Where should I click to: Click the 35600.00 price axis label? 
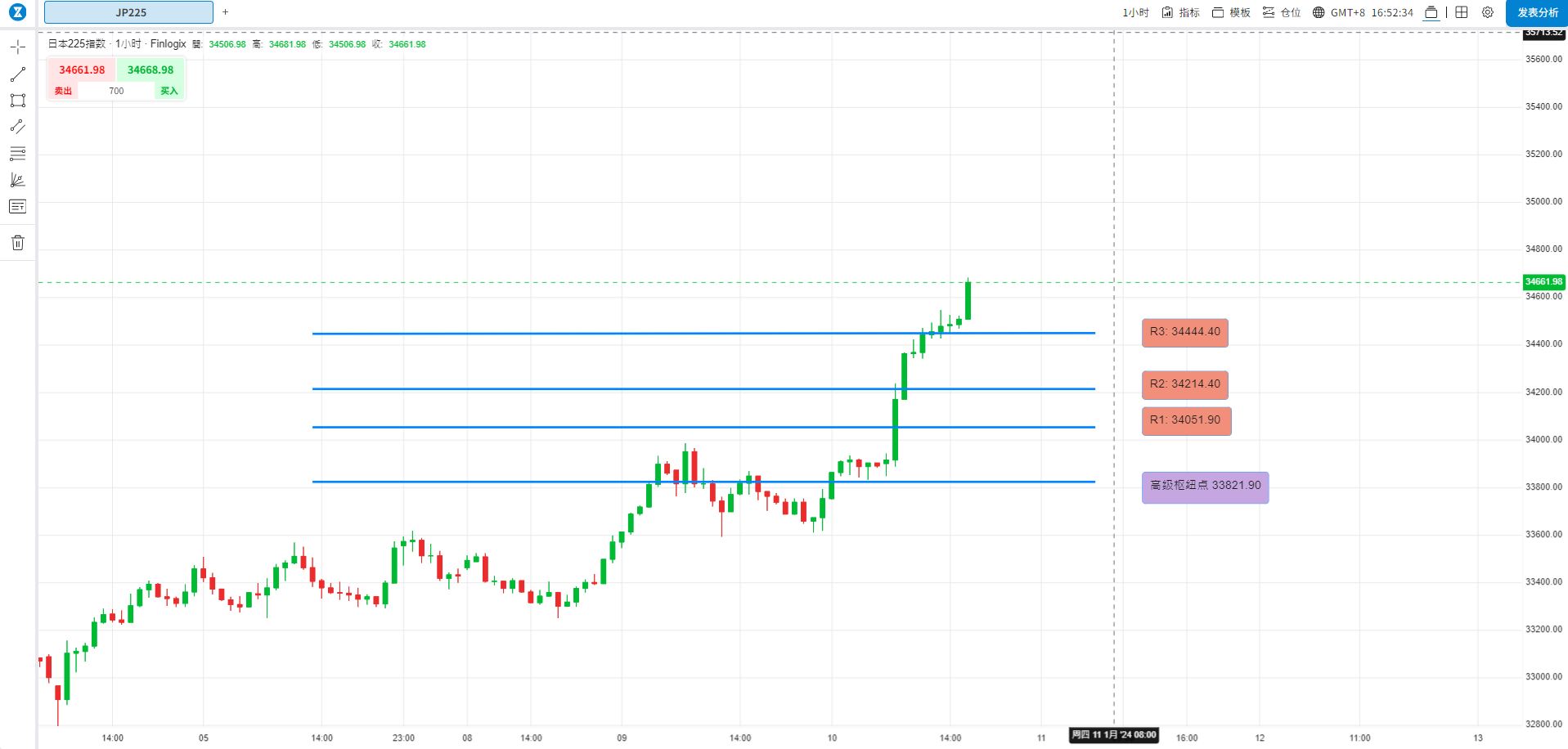tap(1543, 59)
